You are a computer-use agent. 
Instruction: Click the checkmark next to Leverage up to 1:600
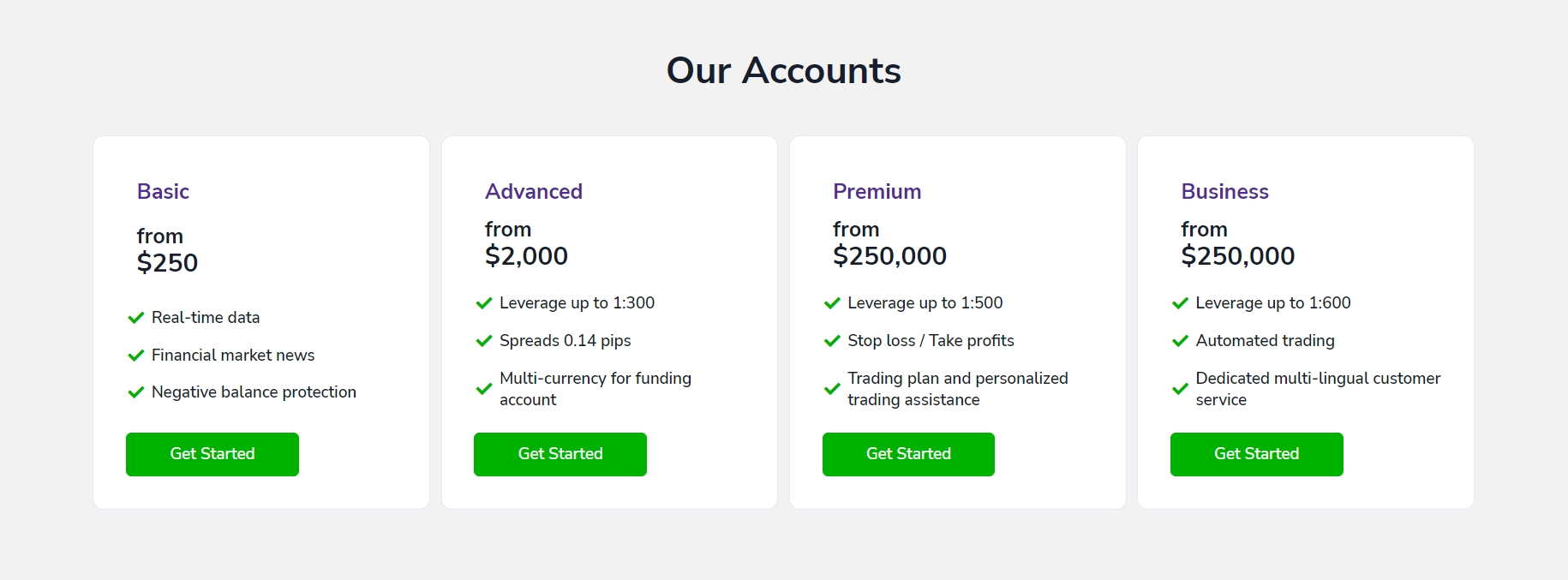[1180, 303]
